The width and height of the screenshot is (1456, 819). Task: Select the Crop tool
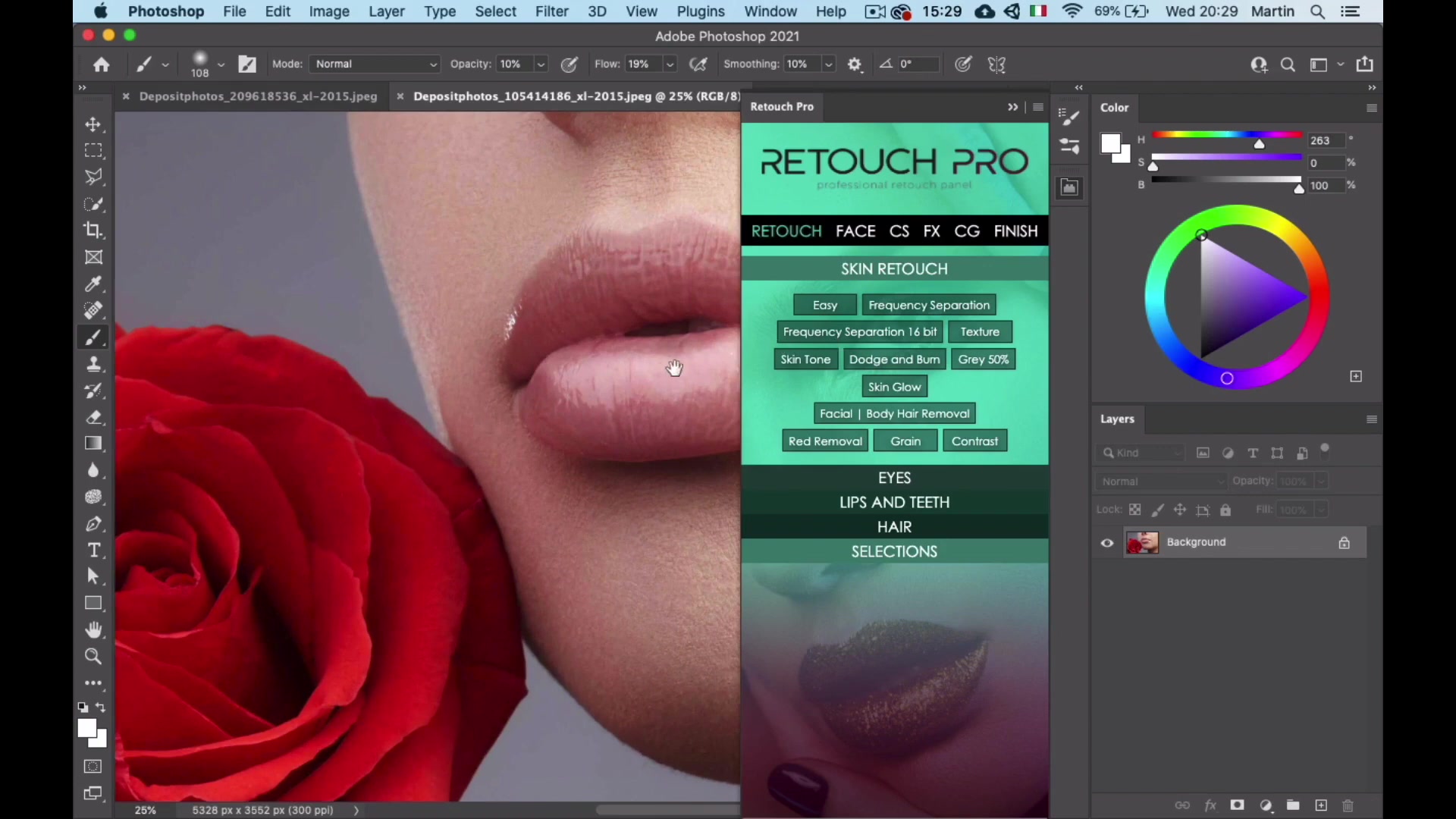(93, 231)
